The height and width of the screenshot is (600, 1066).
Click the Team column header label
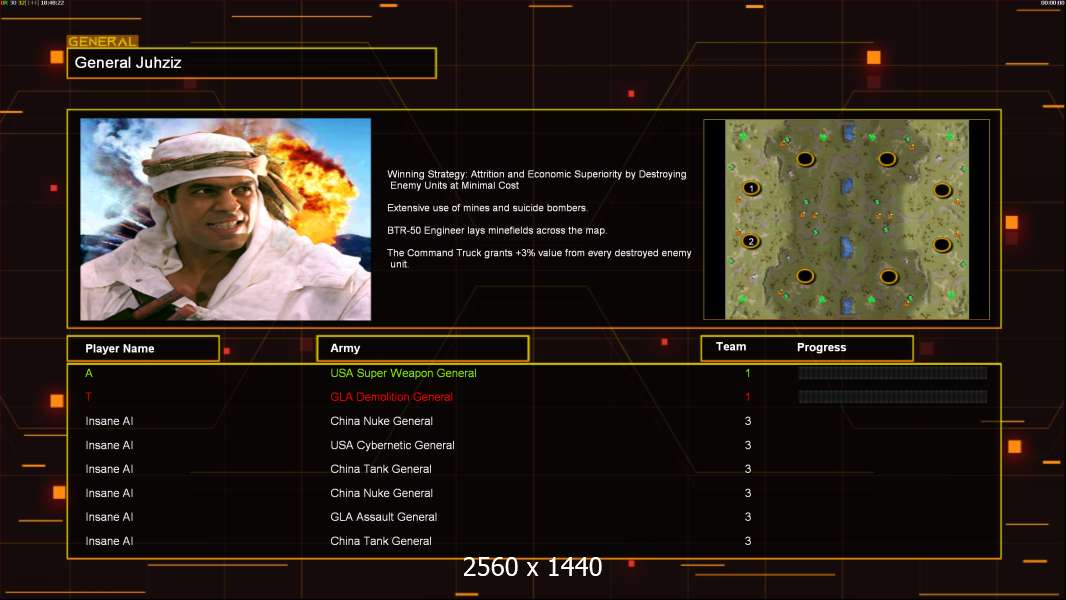tap(731, 347)
